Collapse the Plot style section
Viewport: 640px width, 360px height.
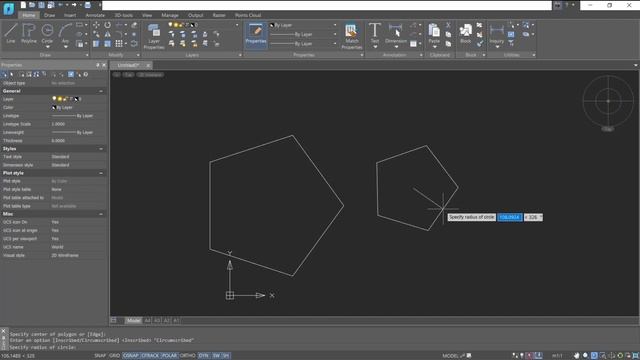pos(101,173)
